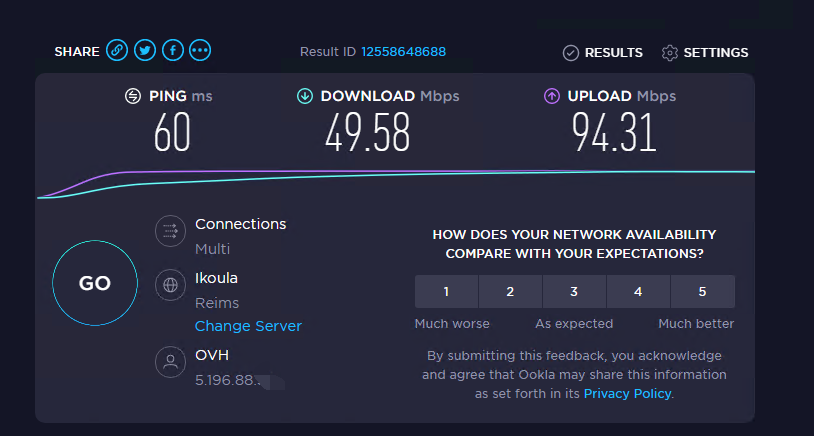
Task: Click the Result ID number link
Action: pyautogui.click(x=403, y=52)
